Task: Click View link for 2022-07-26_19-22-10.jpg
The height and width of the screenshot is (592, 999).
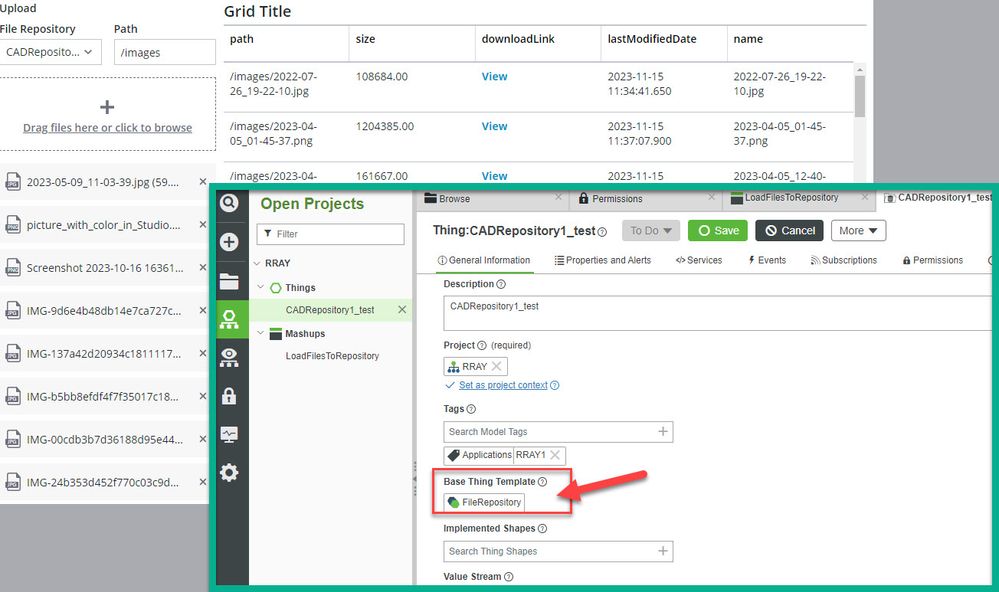Action: (x=494, y=76)
